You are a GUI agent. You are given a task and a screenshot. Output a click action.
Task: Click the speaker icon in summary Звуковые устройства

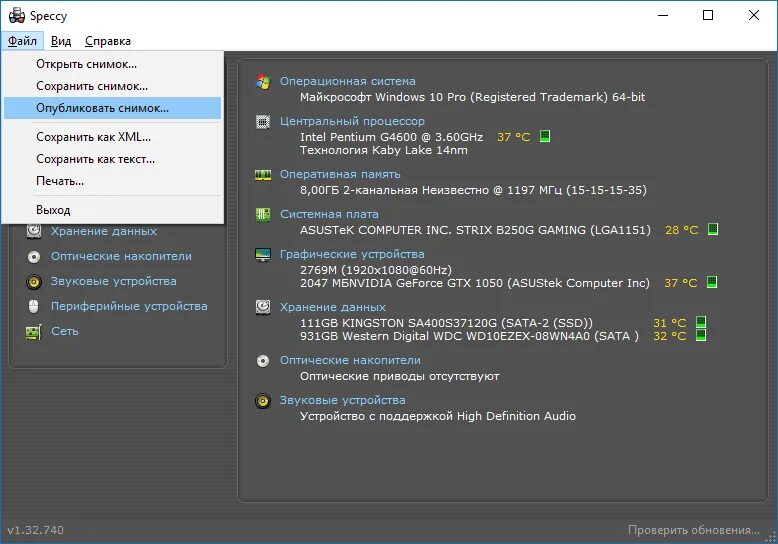tap(263, 401)
